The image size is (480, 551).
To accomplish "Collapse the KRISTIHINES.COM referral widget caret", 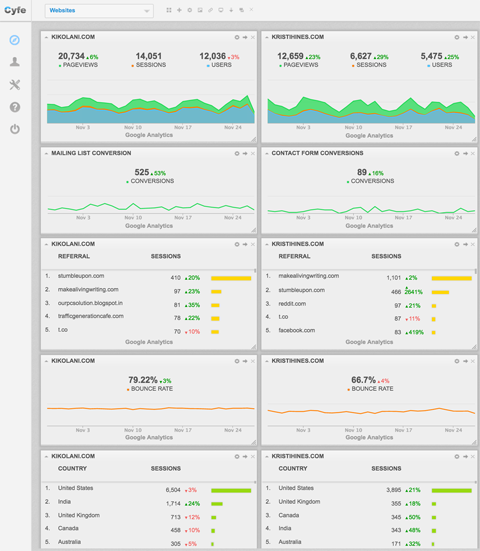I will tap(267, 244).
